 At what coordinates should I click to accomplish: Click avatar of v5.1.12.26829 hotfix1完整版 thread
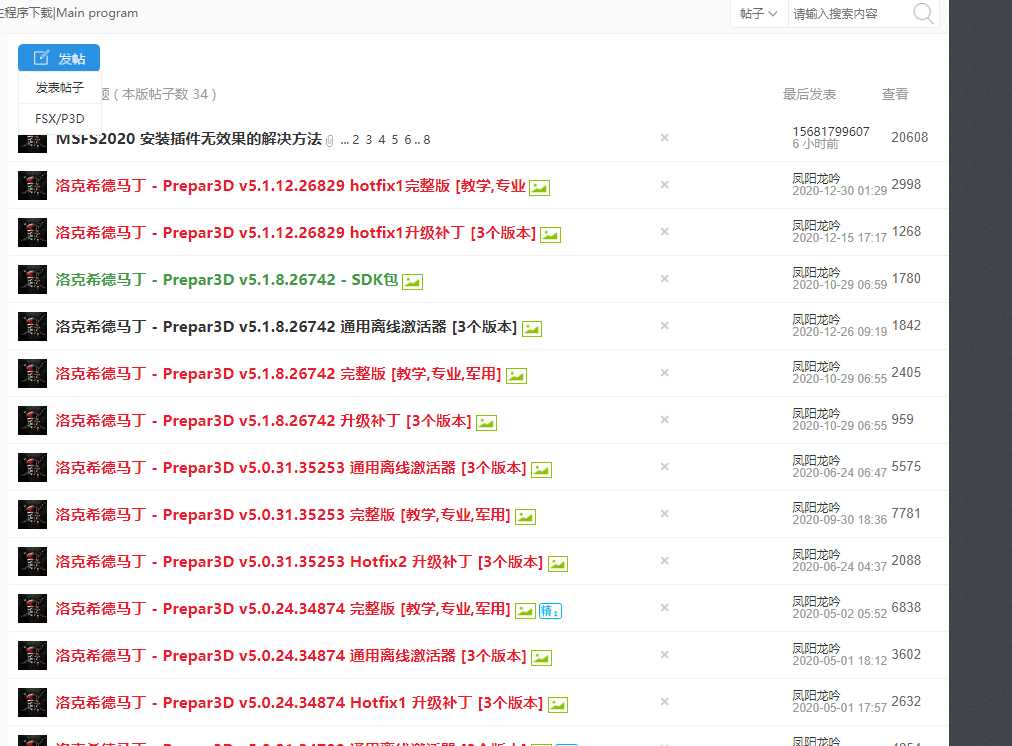pyautogui.click(x=32, y=185)
